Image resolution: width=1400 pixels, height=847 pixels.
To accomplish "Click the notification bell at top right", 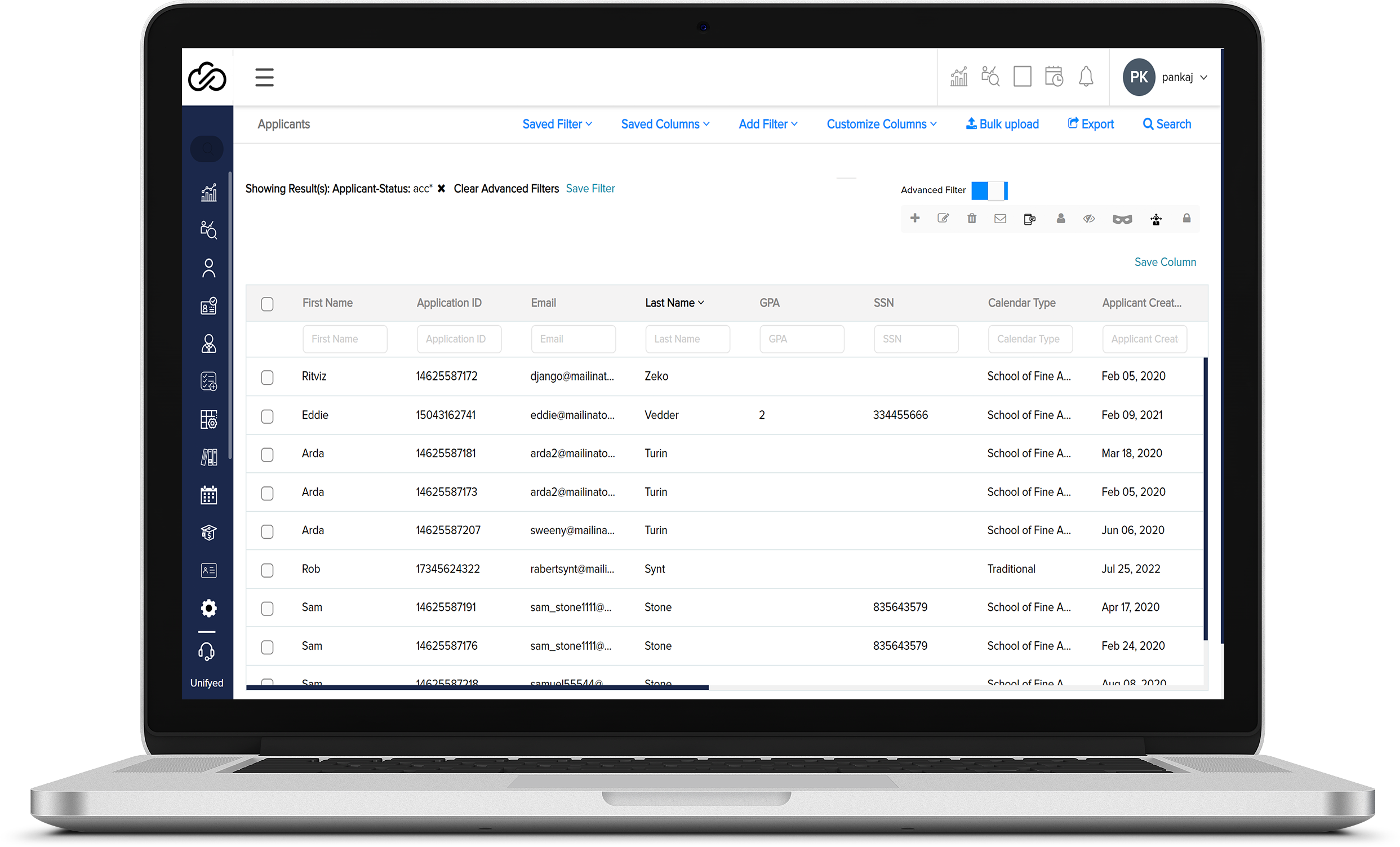I will pyautogui.click(x=1086, y=77).
